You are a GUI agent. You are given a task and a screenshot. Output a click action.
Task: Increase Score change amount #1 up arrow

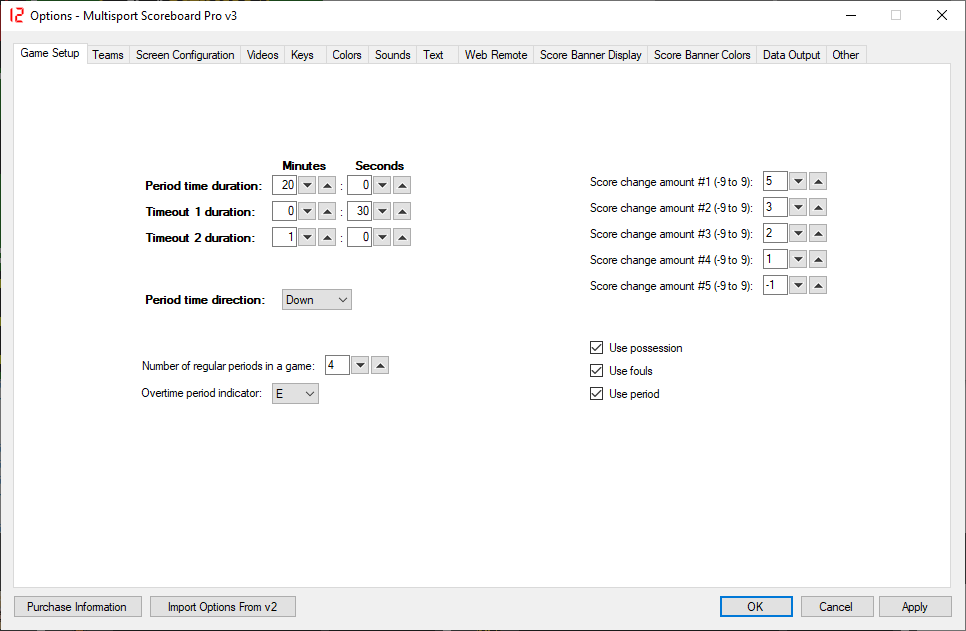pos(817,181)
